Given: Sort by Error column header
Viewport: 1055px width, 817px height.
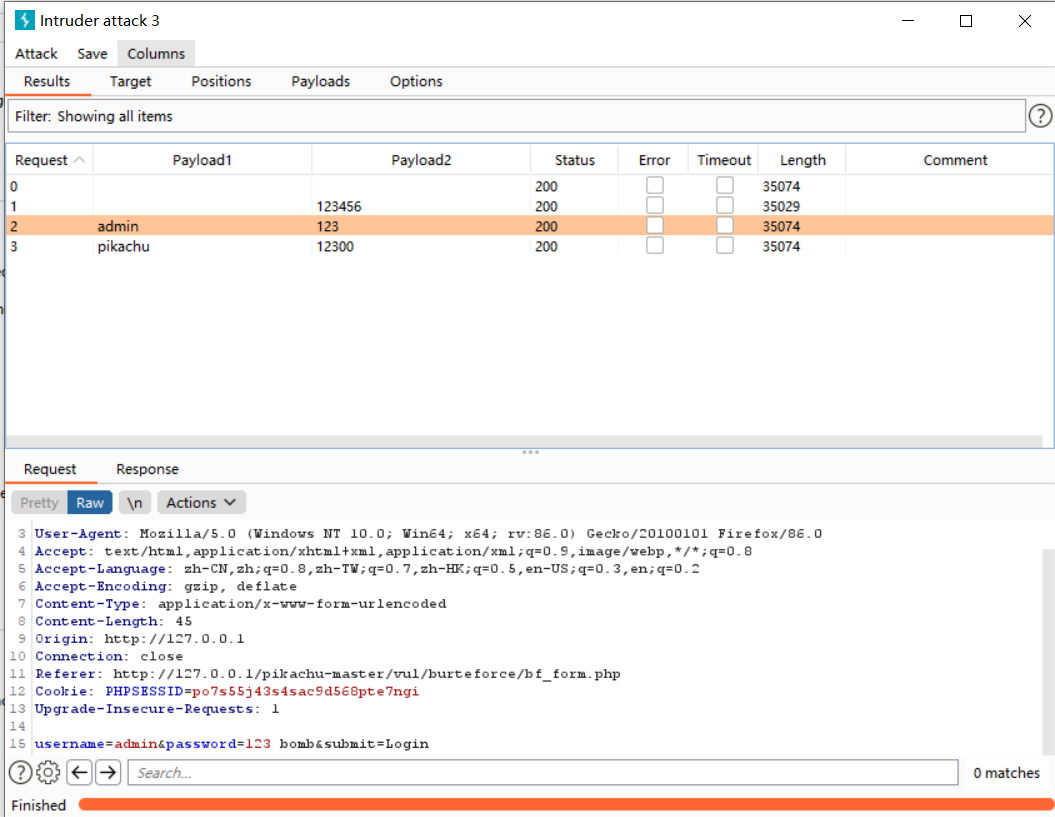Looking at the screenshot, I should 654,160.
